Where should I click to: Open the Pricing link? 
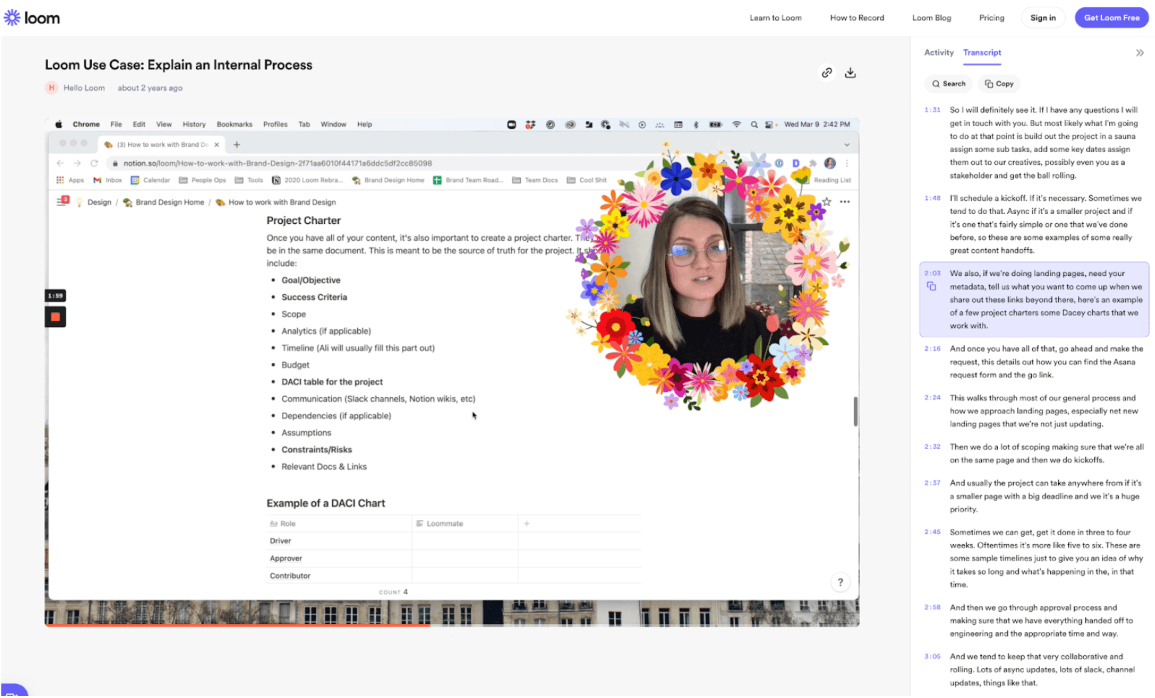(x=991, y=17)
